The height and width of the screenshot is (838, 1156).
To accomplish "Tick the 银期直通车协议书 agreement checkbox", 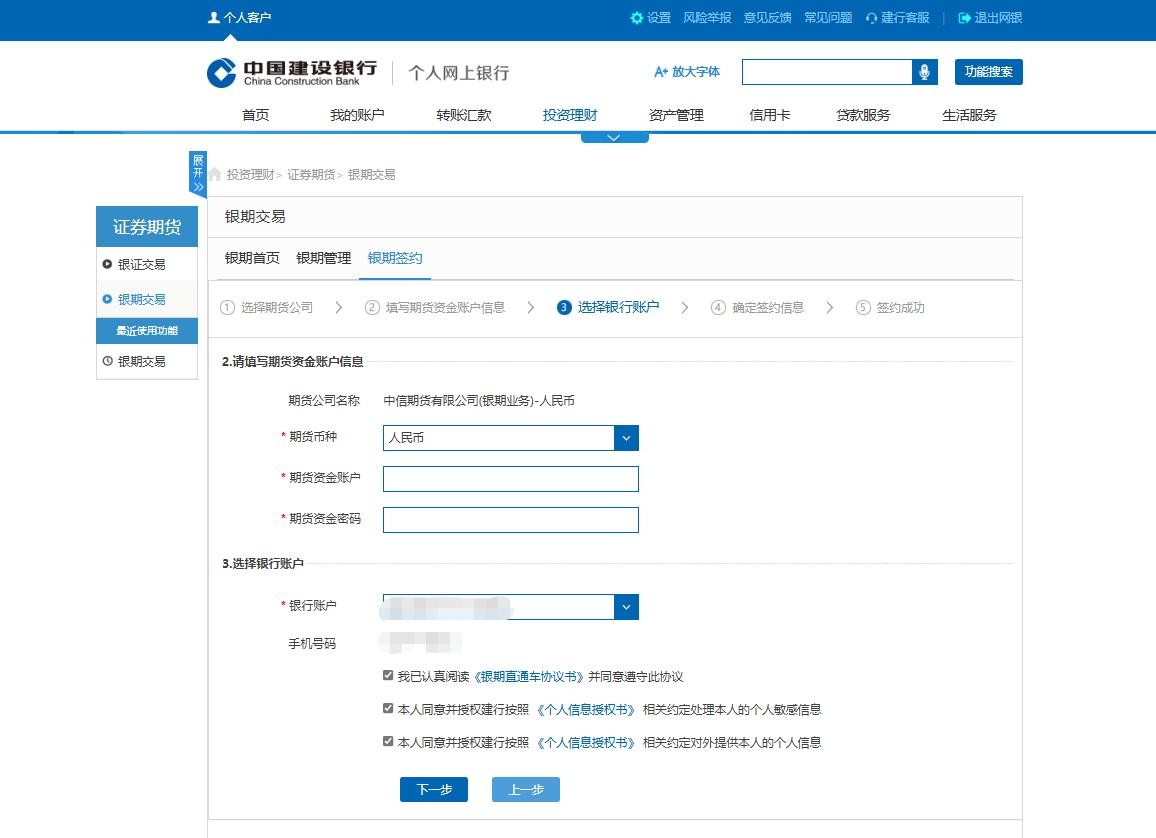I will [x=388, y=675].
